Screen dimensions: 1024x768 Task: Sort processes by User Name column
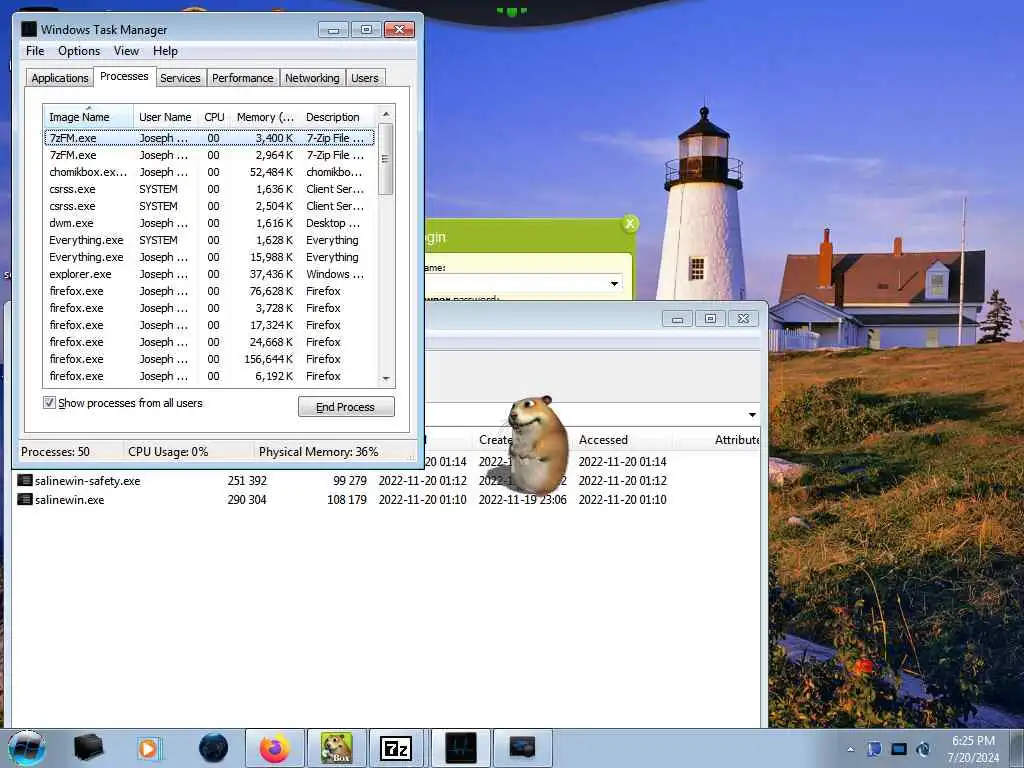tap(165, 117)
